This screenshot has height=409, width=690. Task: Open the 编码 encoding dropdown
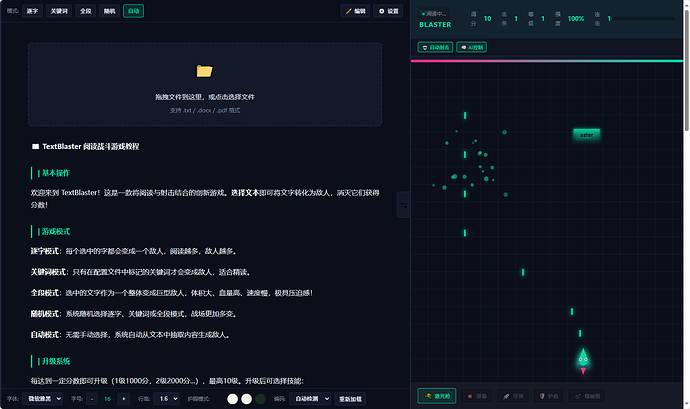[x=310, y=399]
